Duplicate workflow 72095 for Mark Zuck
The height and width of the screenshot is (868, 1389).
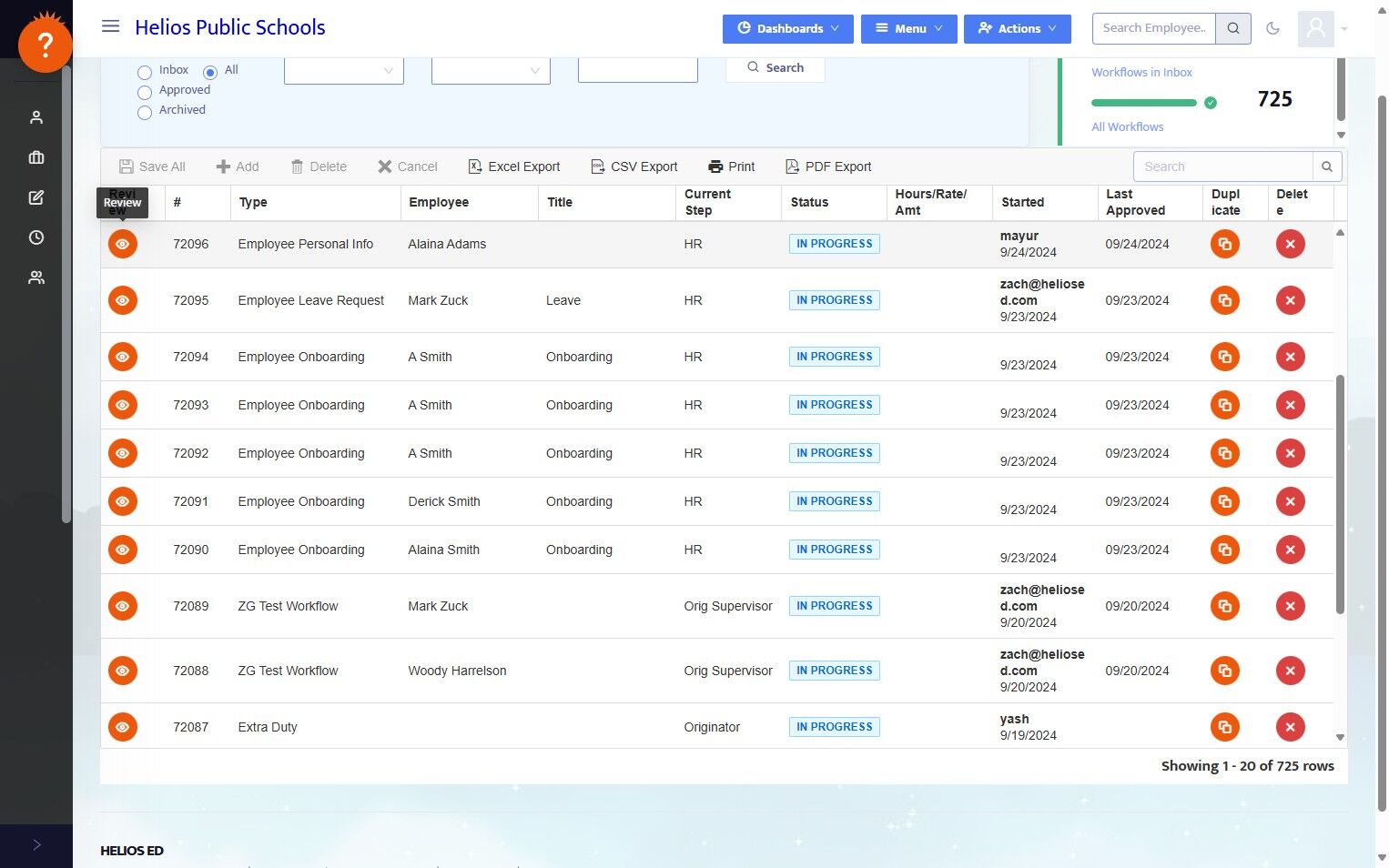point(1224,300)
